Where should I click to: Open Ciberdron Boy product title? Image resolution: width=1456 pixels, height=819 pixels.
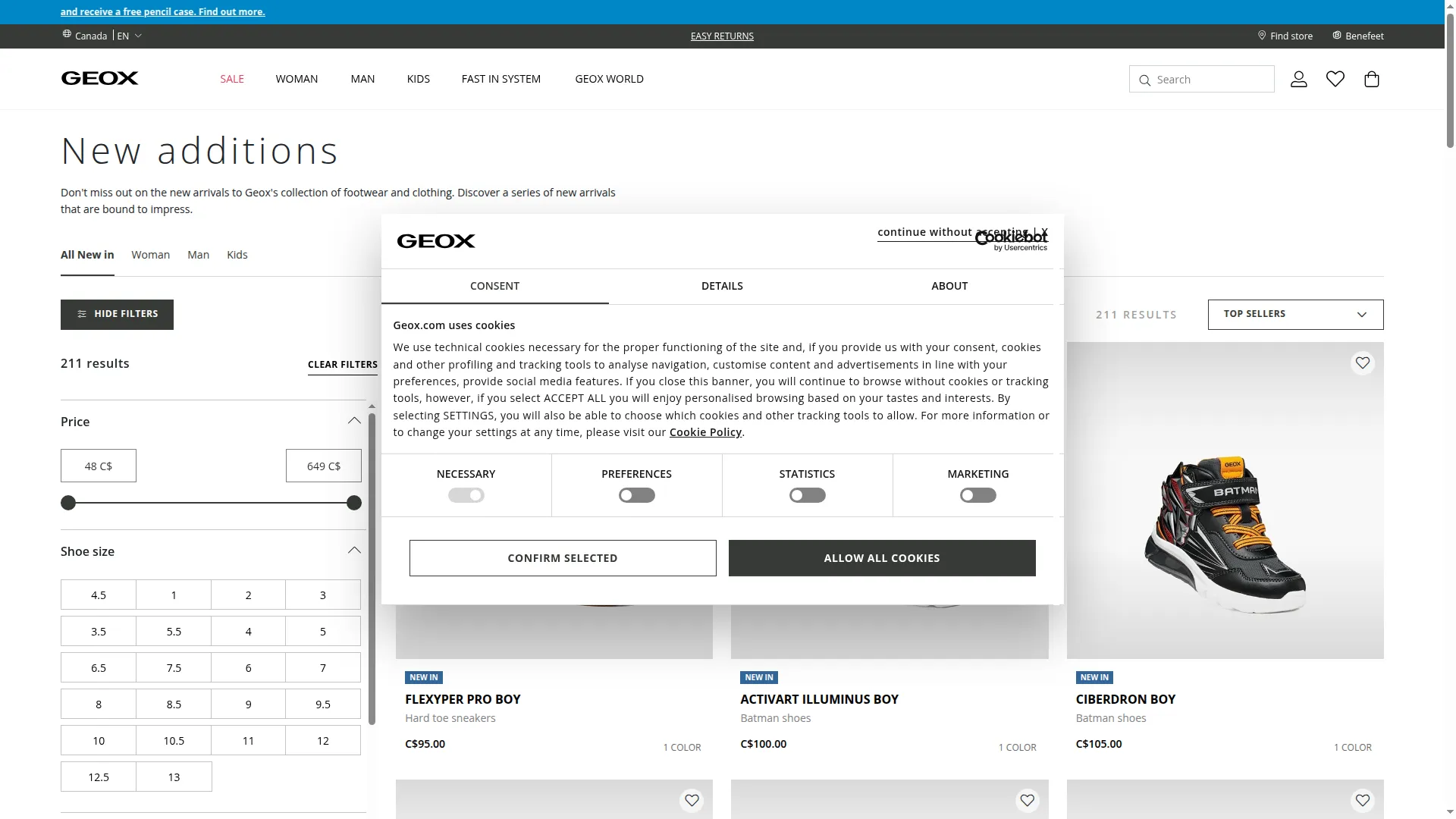pyautogui.click(x=1125, y=699)
